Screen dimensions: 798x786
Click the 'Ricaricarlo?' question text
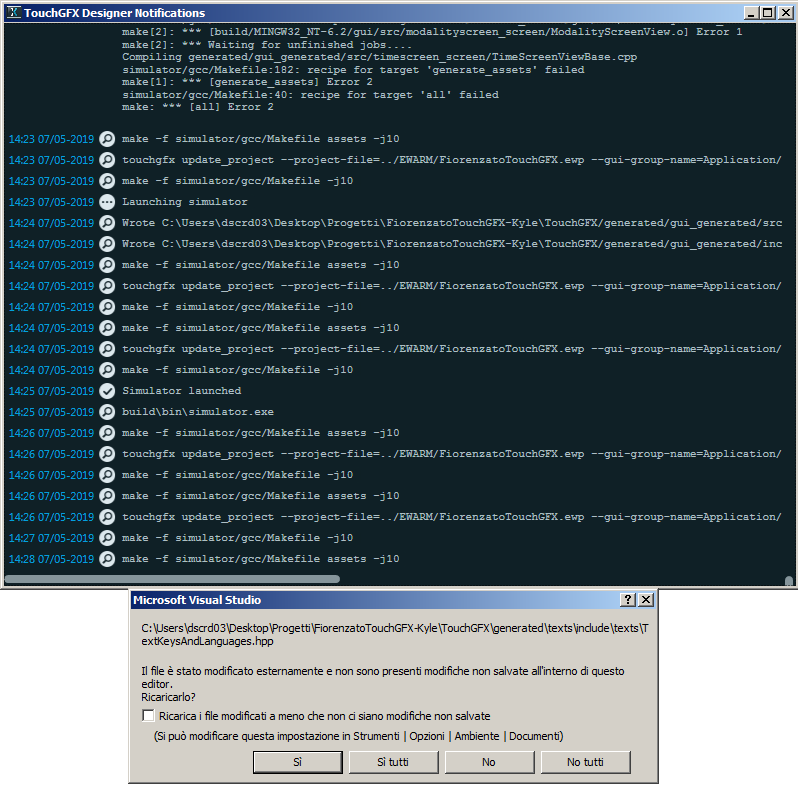(168, 697)
